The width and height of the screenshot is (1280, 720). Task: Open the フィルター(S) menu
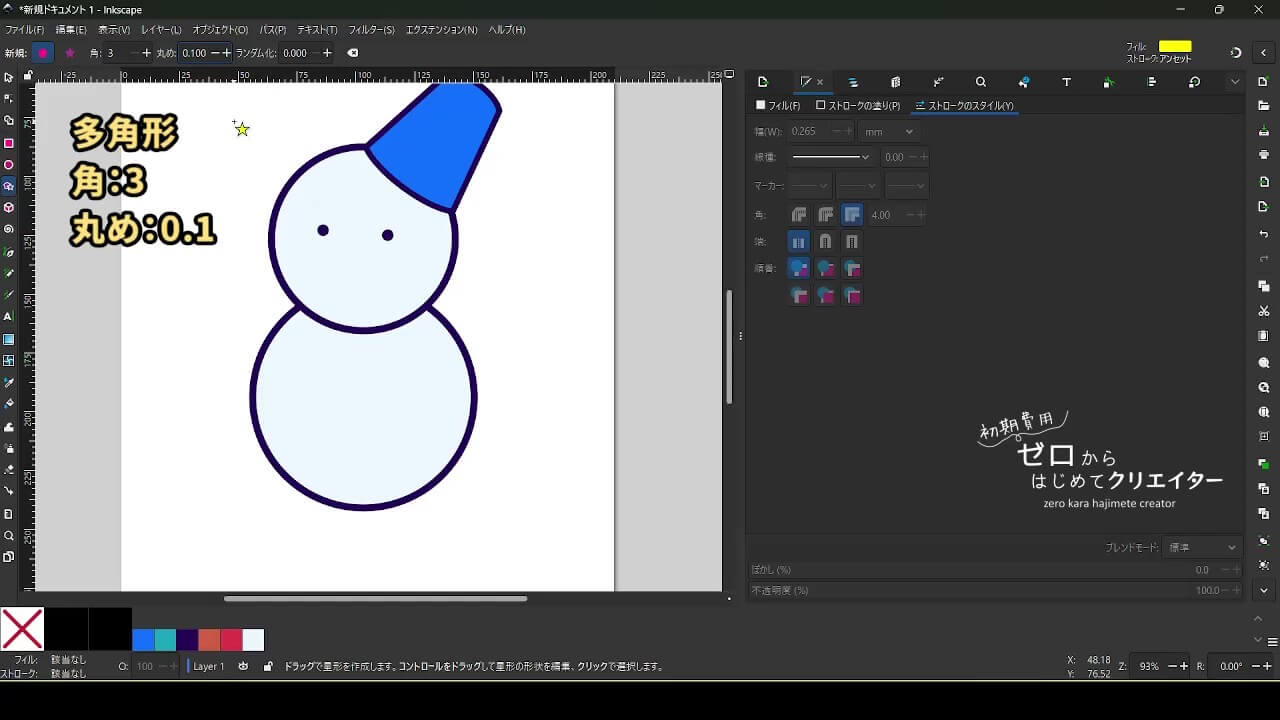[371, 30]
